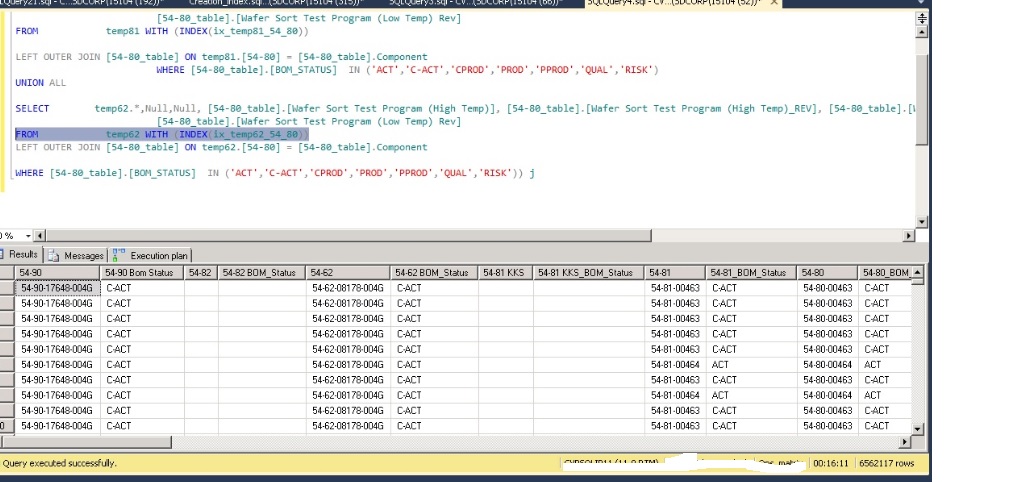Open the Execution plan tab
The height and width of the screenshot is (482, 1020).
pyautogui.click(x=150, y=256)
